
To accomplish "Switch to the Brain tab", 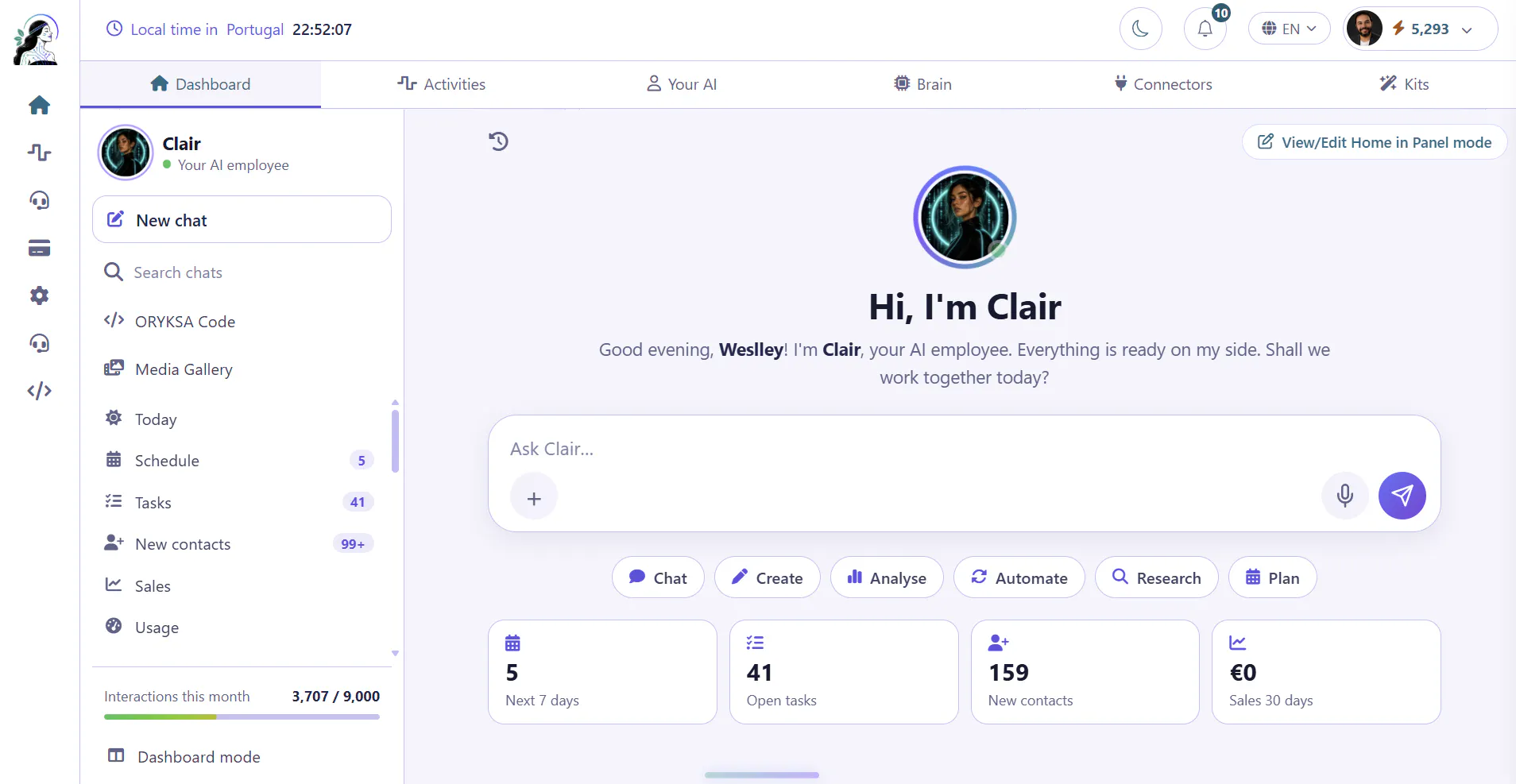I will pos(922,84).
